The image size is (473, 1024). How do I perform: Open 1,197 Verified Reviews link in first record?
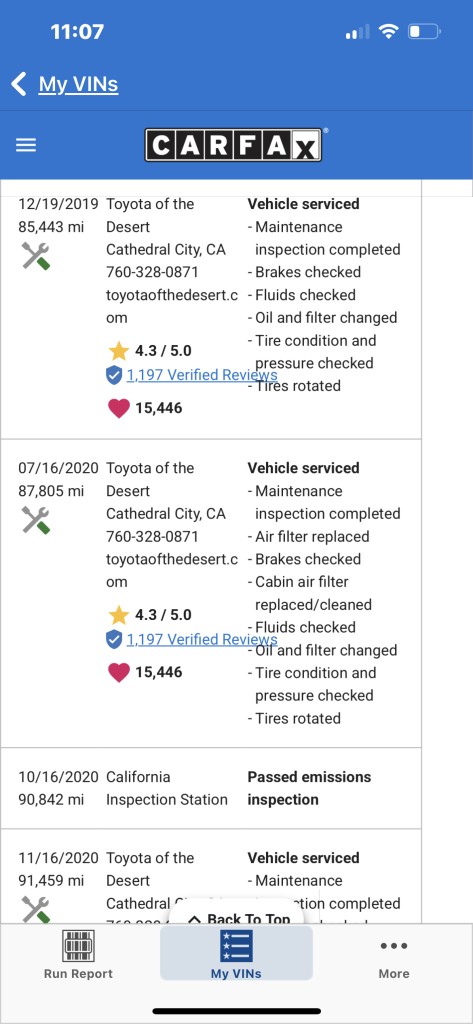point(202,375)
